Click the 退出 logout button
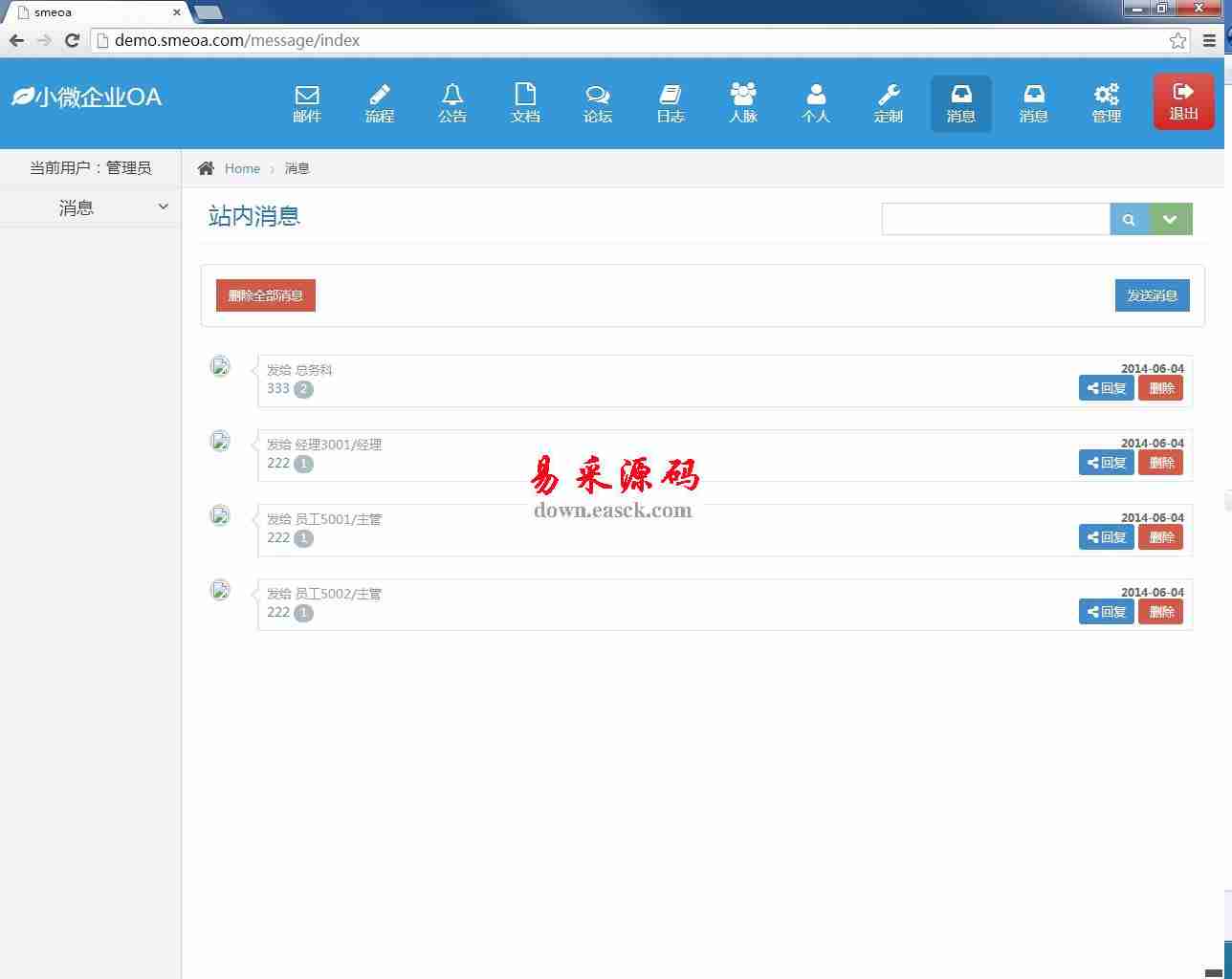The height and width of the screenshot is (979, 1232). coord(1183,101)
